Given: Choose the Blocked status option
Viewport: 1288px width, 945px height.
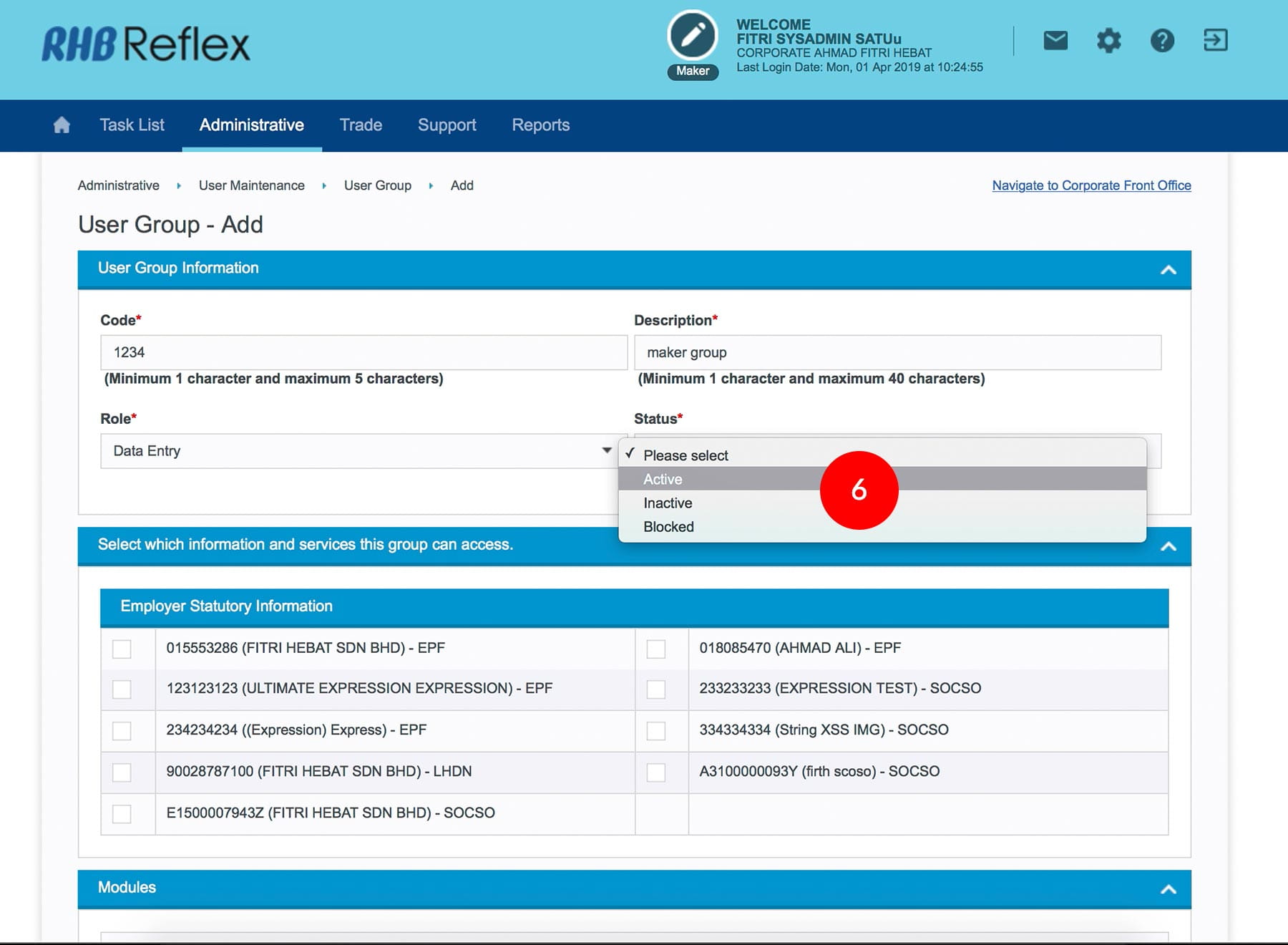Looking at the screenshot, I should pos(668,527).
